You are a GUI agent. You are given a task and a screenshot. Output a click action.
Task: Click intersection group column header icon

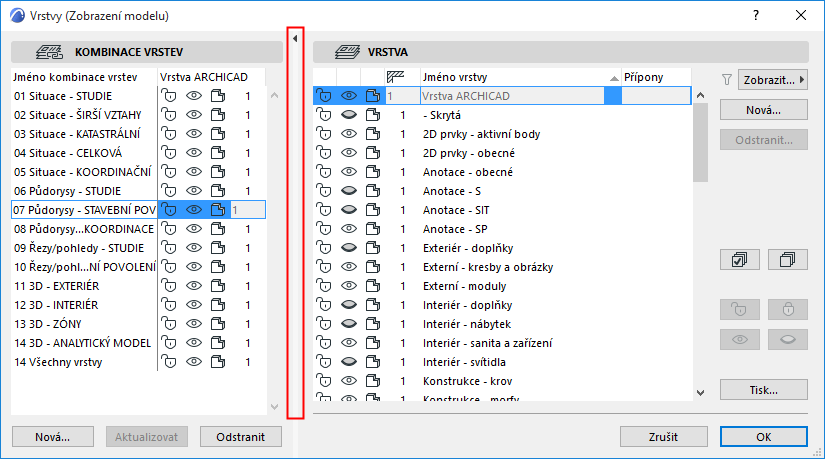pyautogui.click(x=395, y=77)
